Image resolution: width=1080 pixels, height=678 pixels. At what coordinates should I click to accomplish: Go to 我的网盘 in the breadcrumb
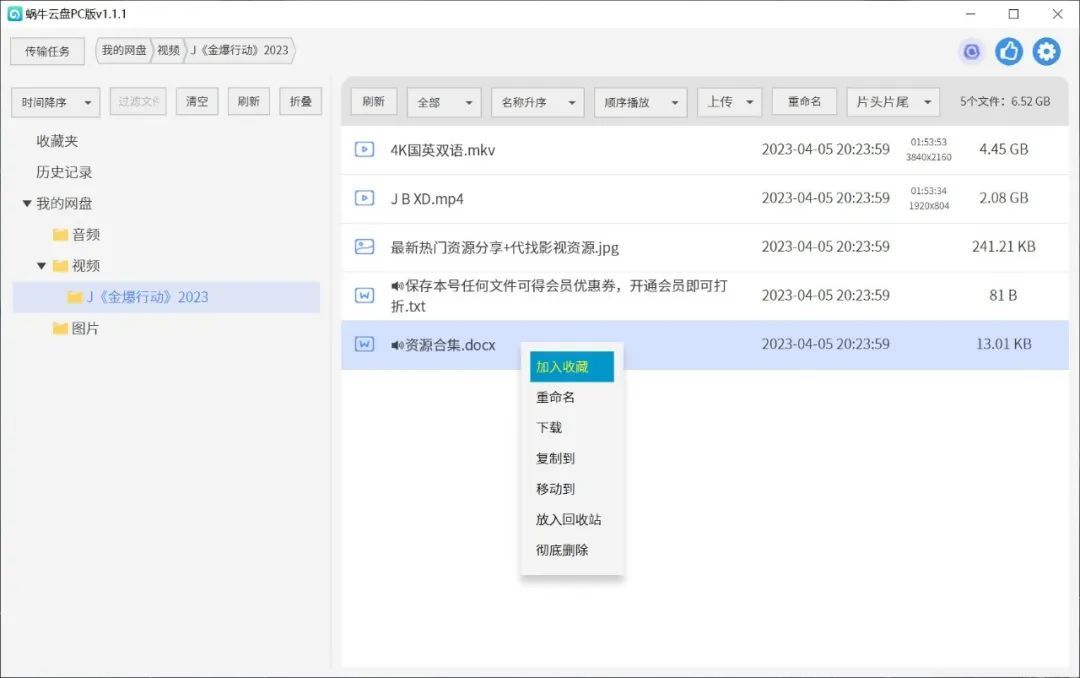pyautogui.click(x=124, y=50)
